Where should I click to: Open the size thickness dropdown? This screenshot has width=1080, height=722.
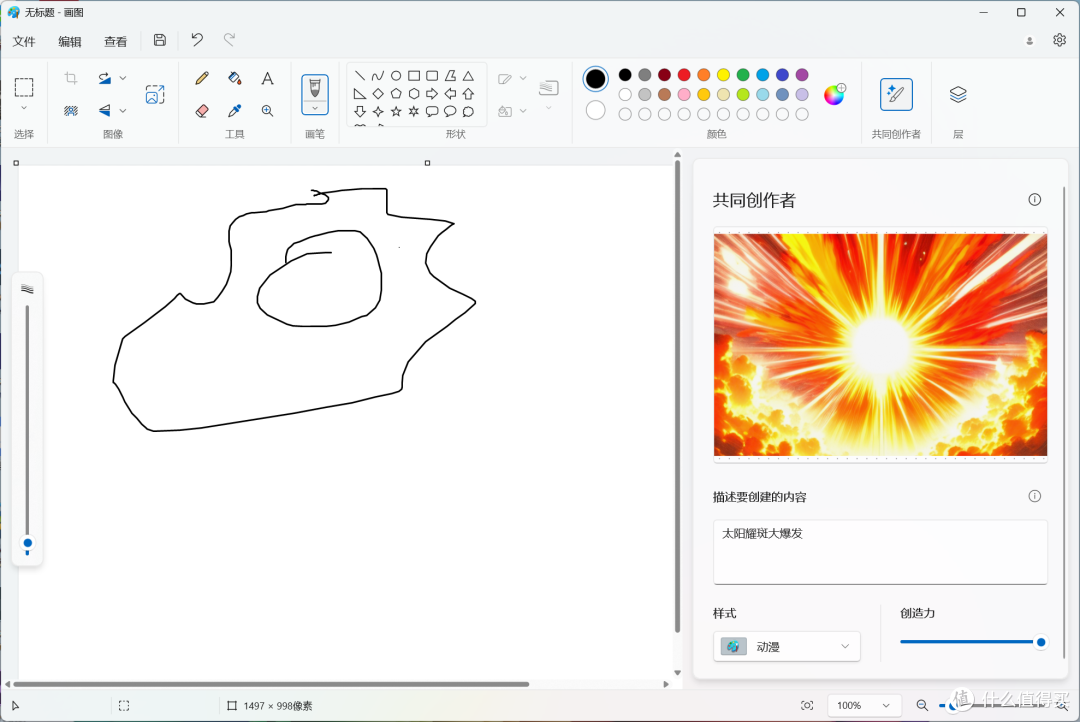pyautogui.click(x=549, y=108)
